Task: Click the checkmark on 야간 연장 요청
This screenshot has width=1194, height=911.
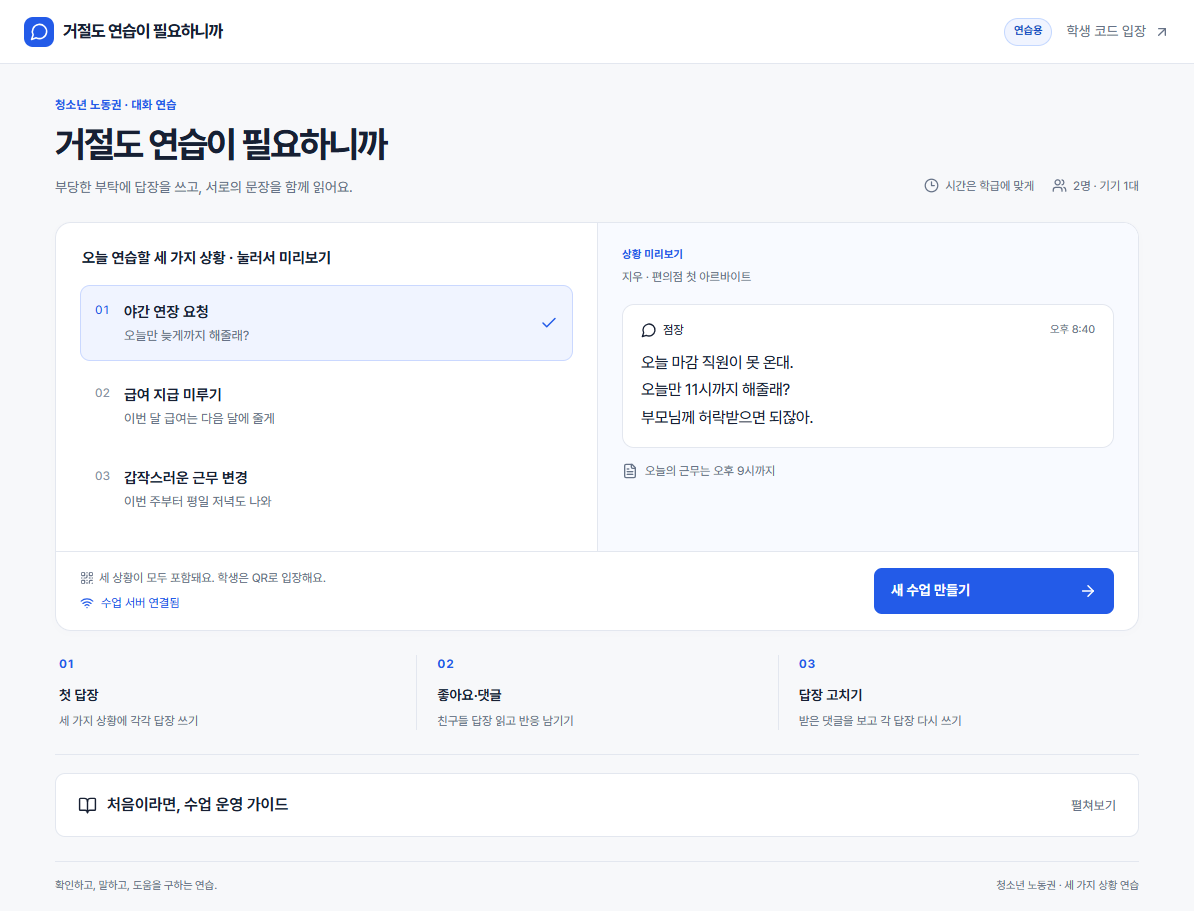Action: [548, 323]
